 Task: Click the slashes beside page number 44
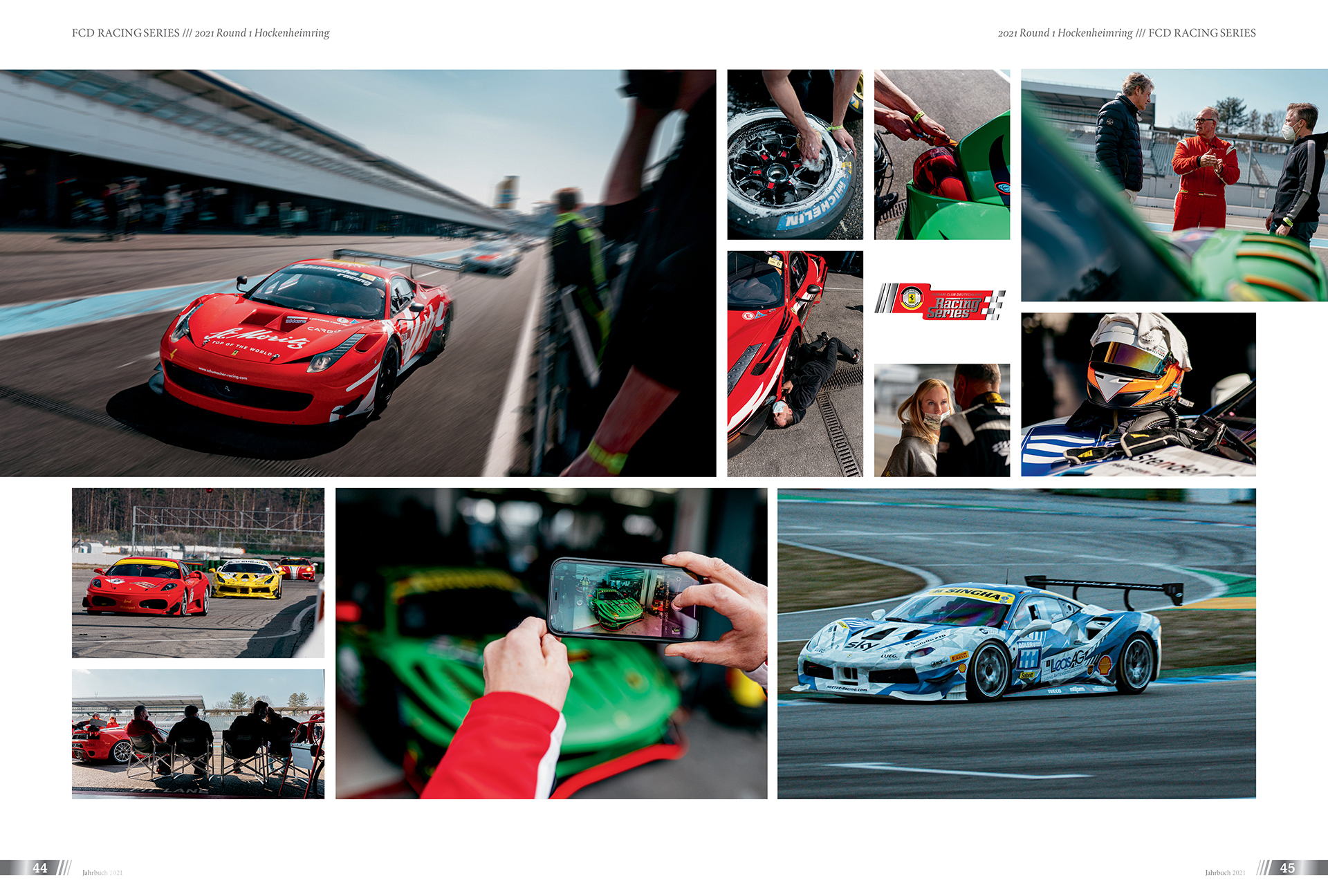pos(64,868)
